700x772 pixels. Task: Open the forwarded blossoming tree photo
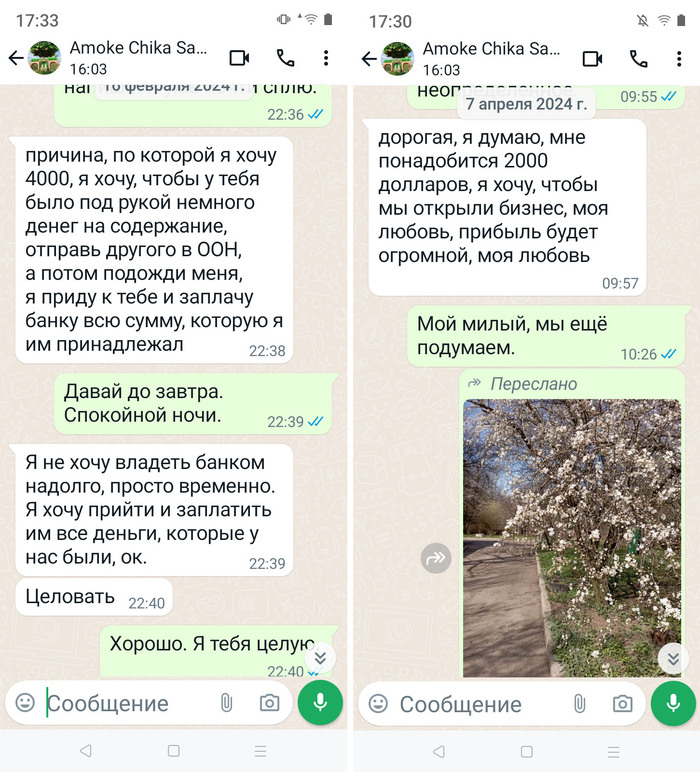(572, 538)
